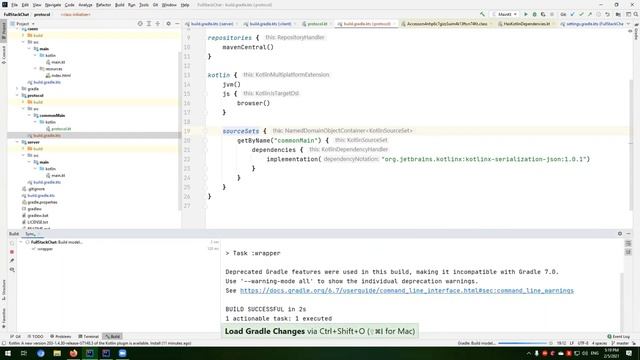Show hidden editor tabs dropdown arrow
Viewport: 640px width, 360px height.
coord(629,24)
